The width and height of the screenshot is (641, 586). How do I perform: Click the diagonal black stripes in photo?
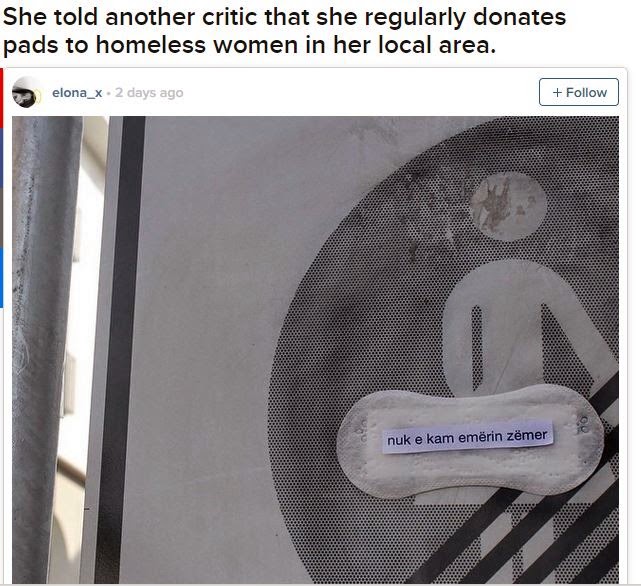(x=531, y=532)
